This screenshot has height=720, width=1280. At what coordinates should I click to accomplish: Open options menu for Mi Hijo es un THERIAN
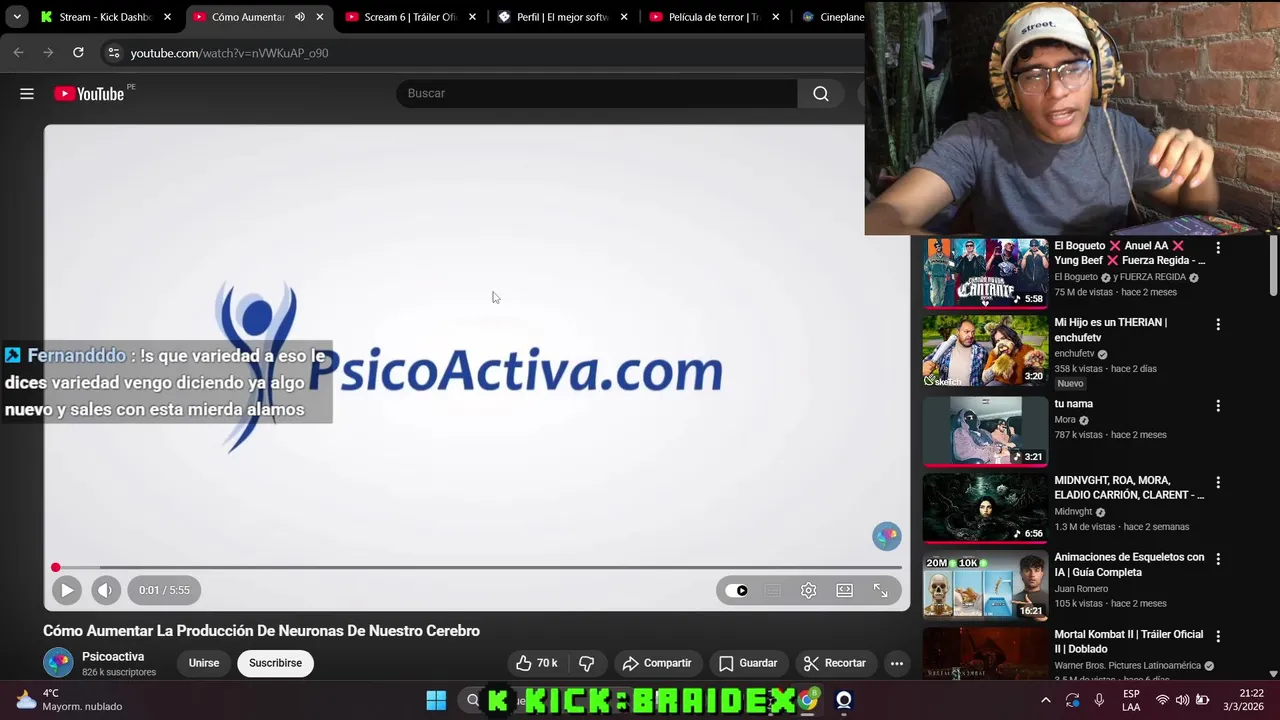[1218, 325]
